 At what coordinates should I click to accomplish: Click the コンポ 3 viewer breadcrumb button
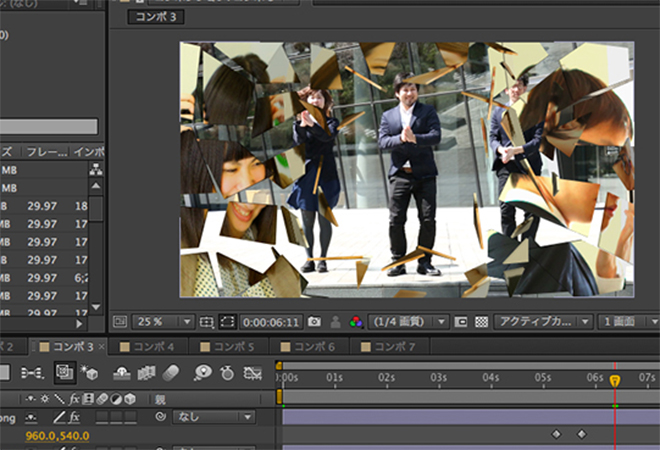point(153,17)
